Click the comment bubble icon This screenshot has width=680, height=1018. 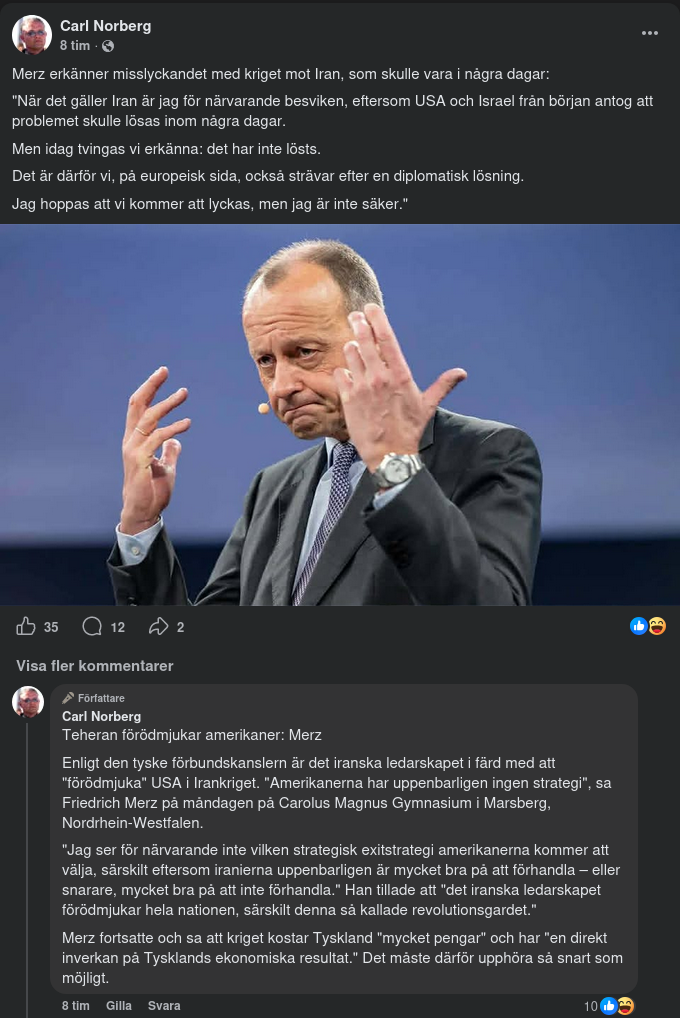pos(92,627)
